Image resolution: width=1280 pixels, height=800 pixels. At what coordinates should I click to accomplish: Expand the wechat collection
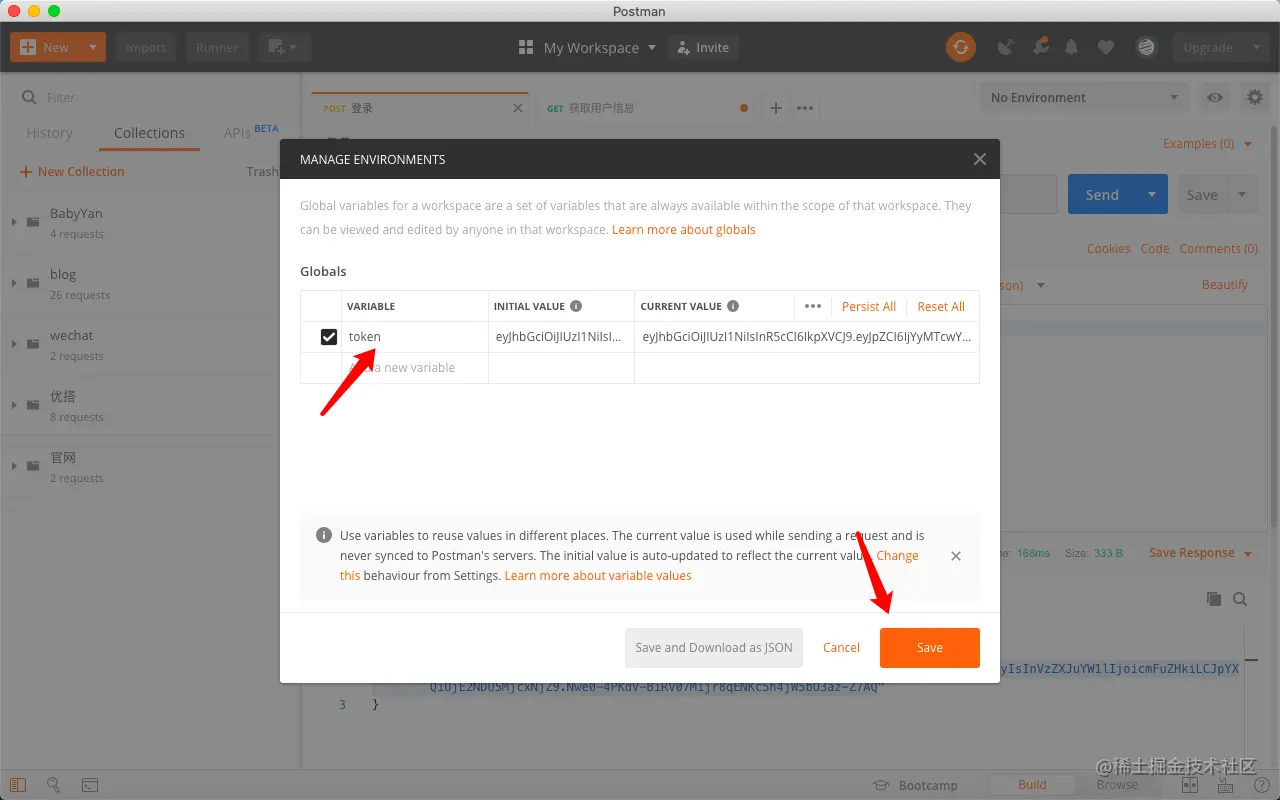tap(14, 344)
